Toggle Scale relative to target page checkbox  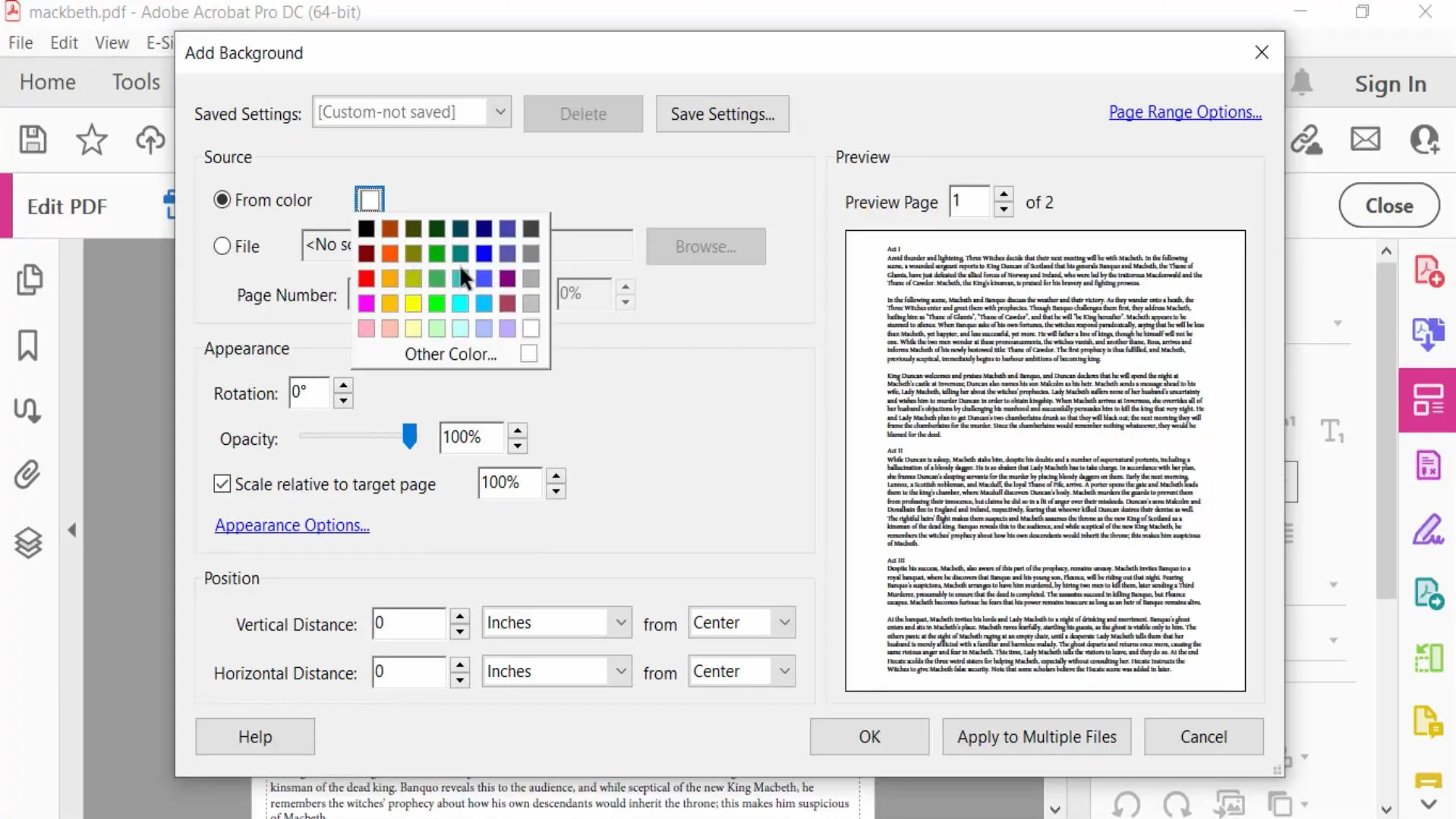(222, 484)
